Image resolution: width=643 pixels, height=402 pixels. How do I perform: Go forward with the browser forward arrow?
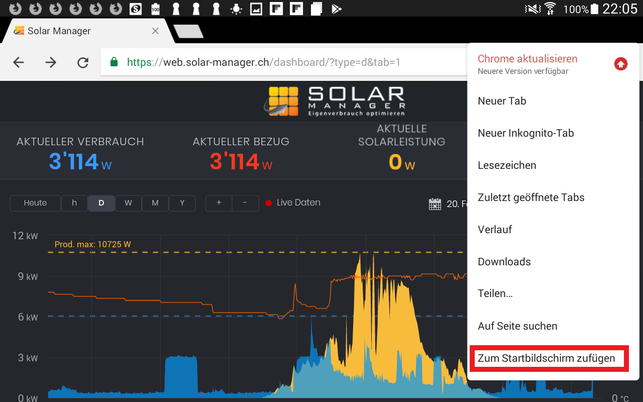pyautogui.click(x=51, y=62)
